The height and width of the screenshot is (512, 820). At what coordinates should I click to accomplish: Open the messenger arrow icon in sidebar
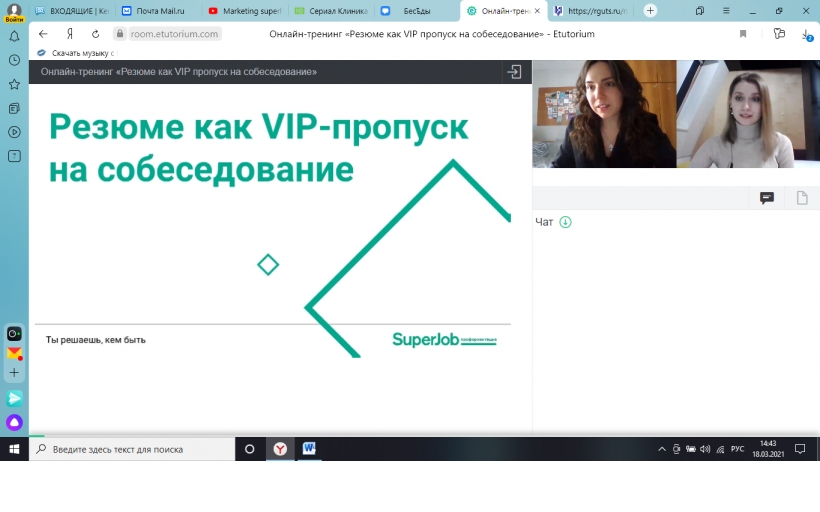pyautogui.click(x=14, y=399)
